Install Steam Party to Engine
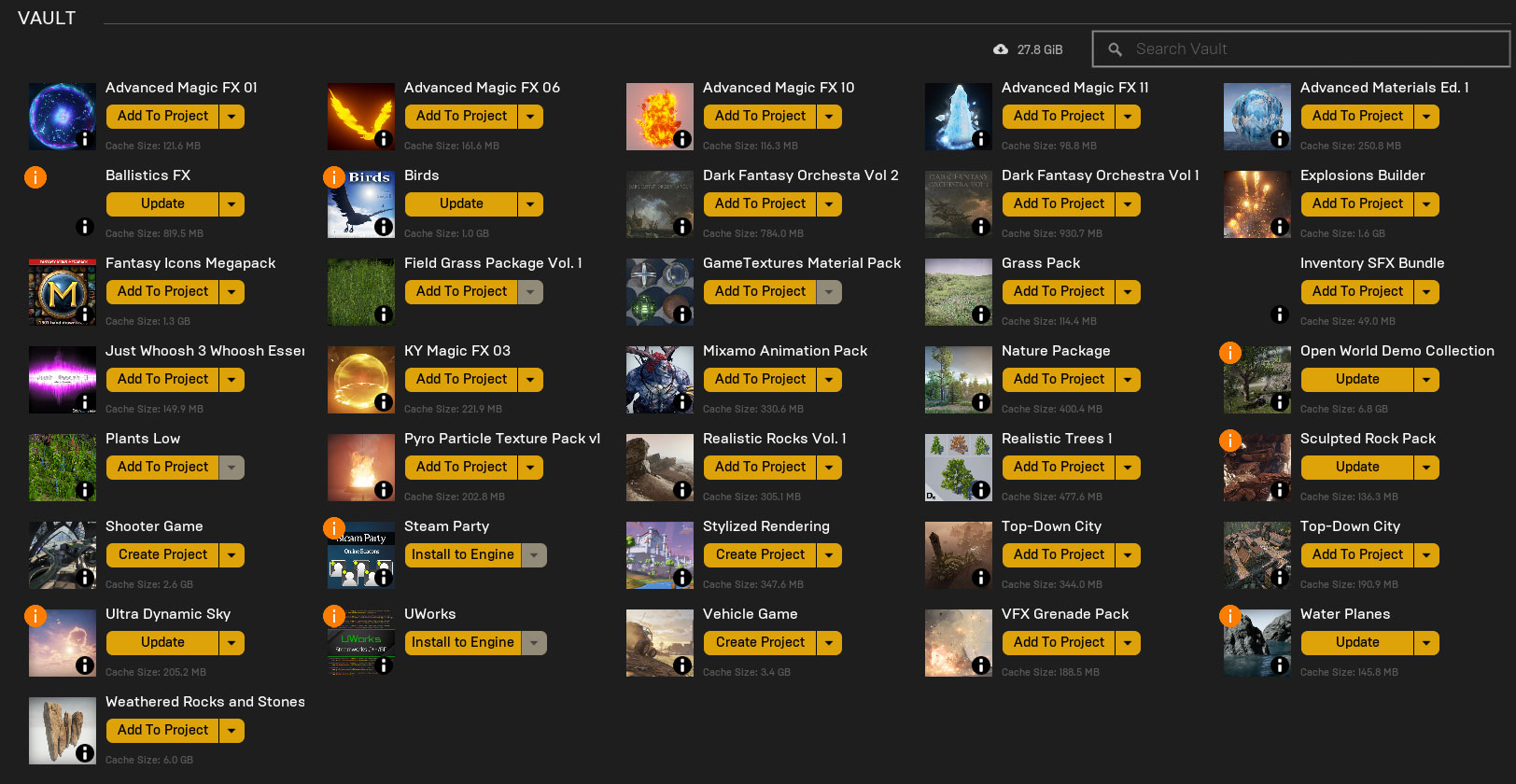This screenshot has width=1516, height=784. (x=462, y=555)
